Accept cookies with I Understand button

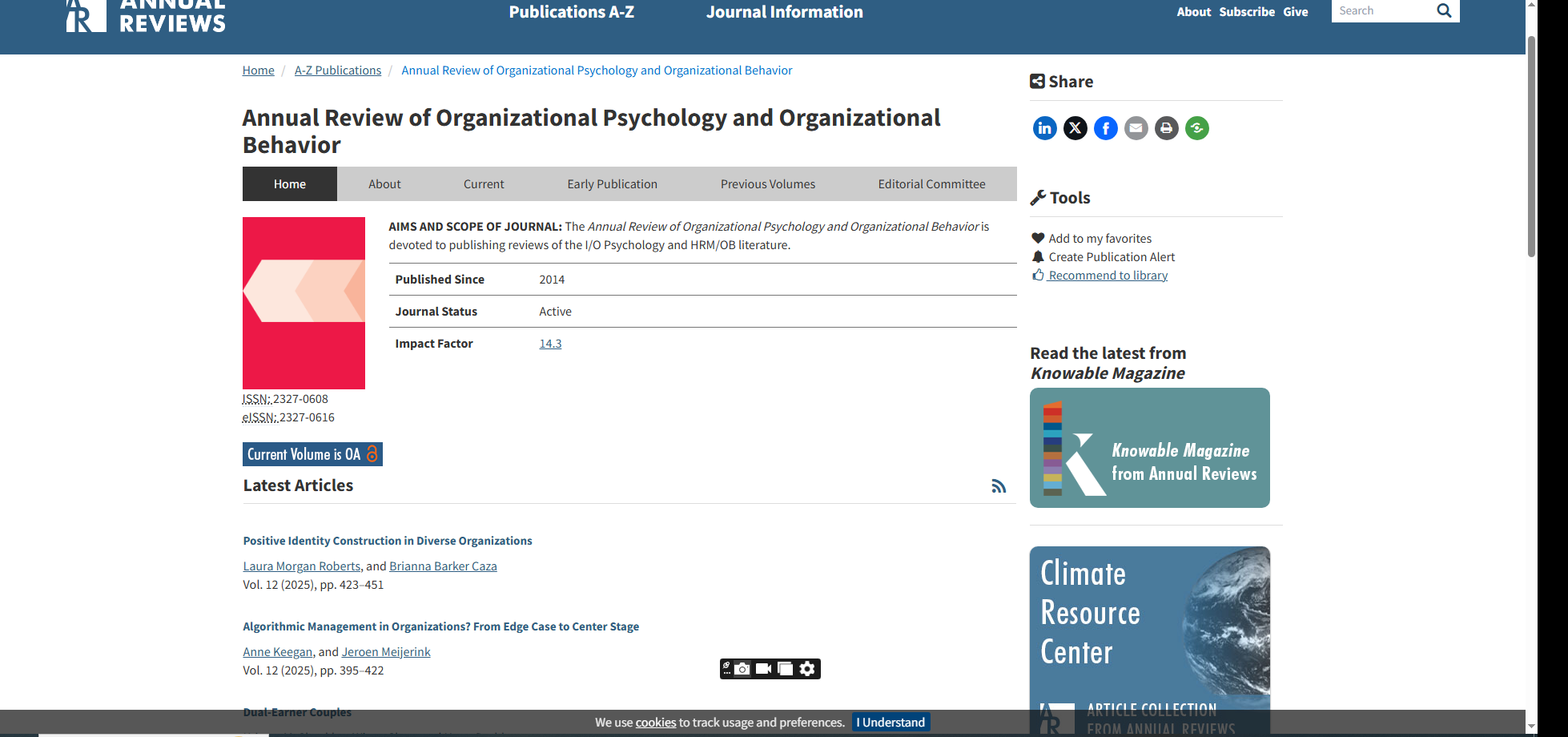(891, 723)
